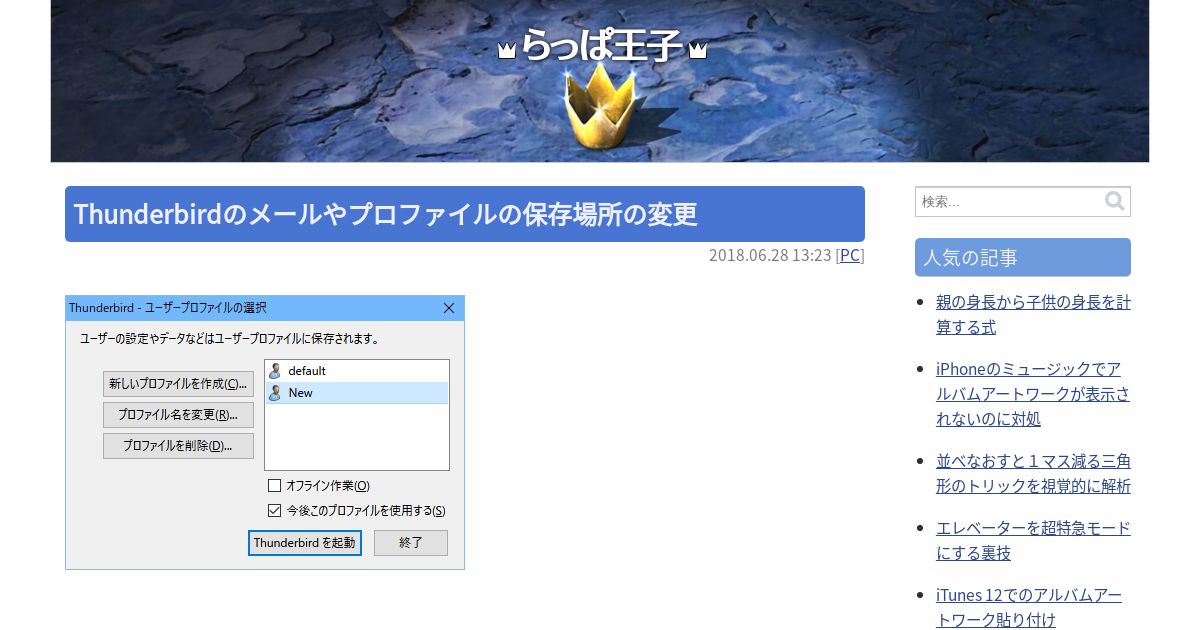The height and width of the screenshot is (630, 1200).
Task: Click the default profile user icon
Action: click(x=275, y=371)
